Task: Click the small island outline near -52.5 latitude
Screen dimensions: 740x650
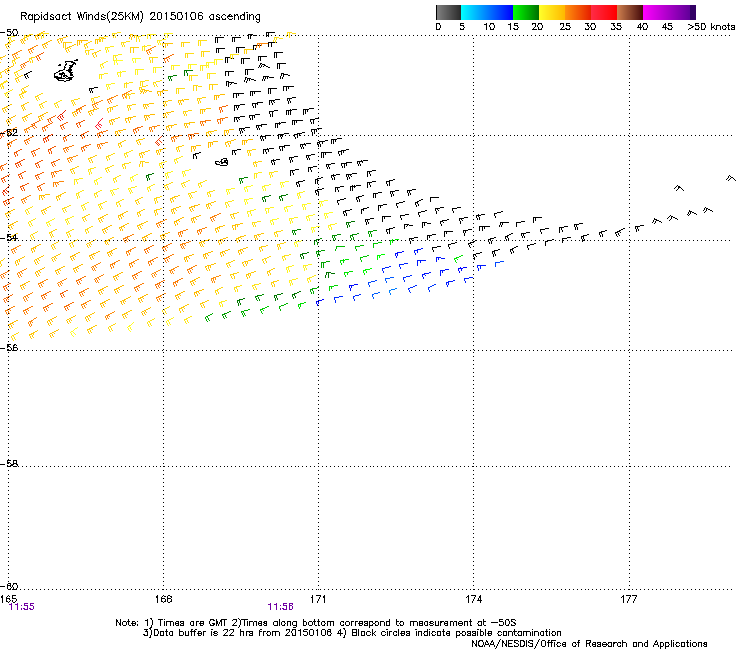Action: pyautogui.click(x=222, y=162)
